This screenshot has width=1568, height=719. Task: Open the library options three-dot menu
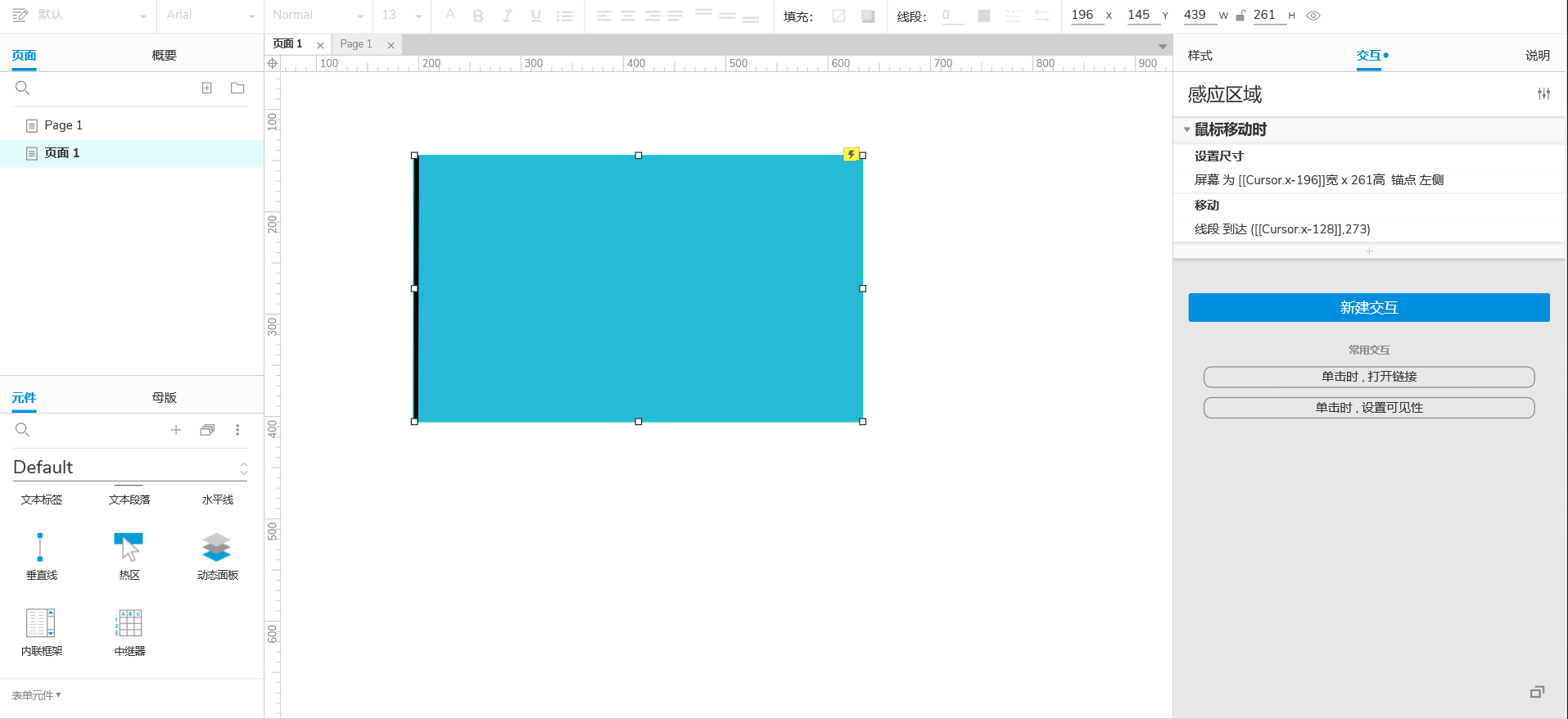(x=237, y=430)
